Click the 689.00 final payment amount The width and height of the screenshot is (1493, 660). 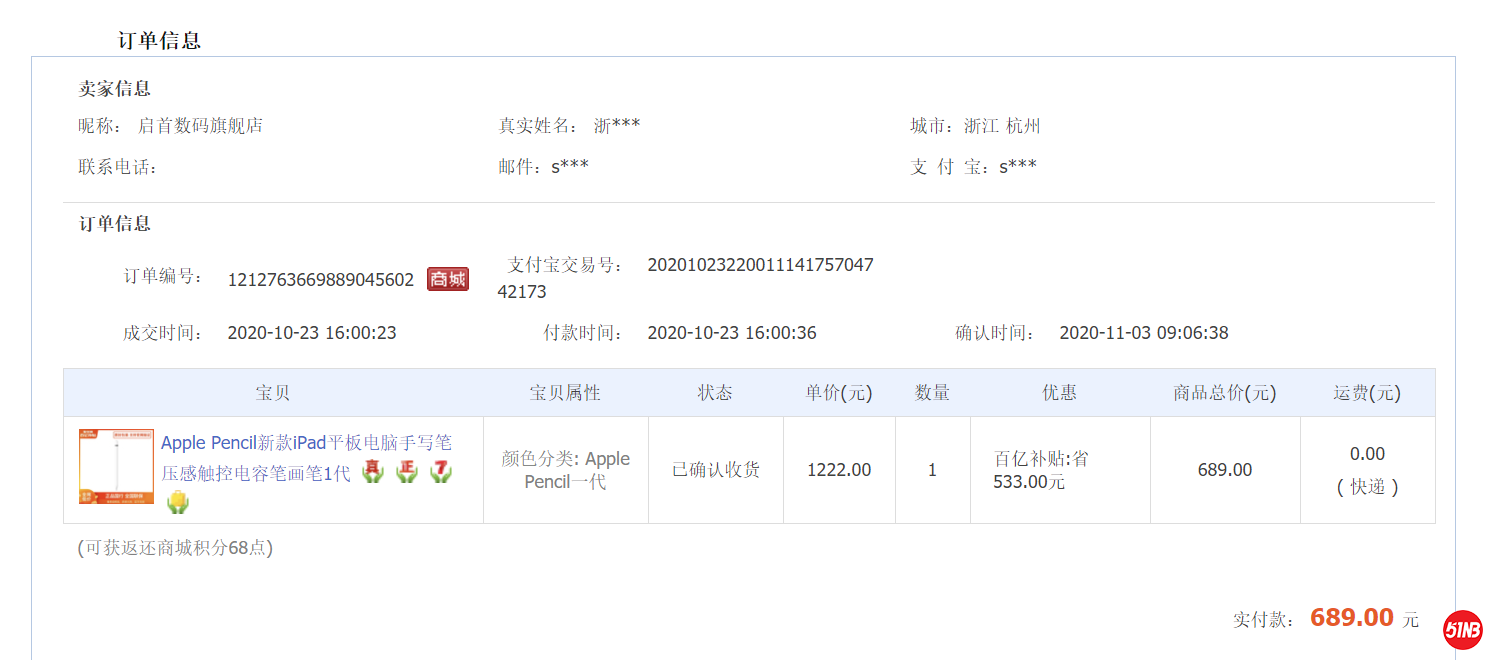point(1351,617)
